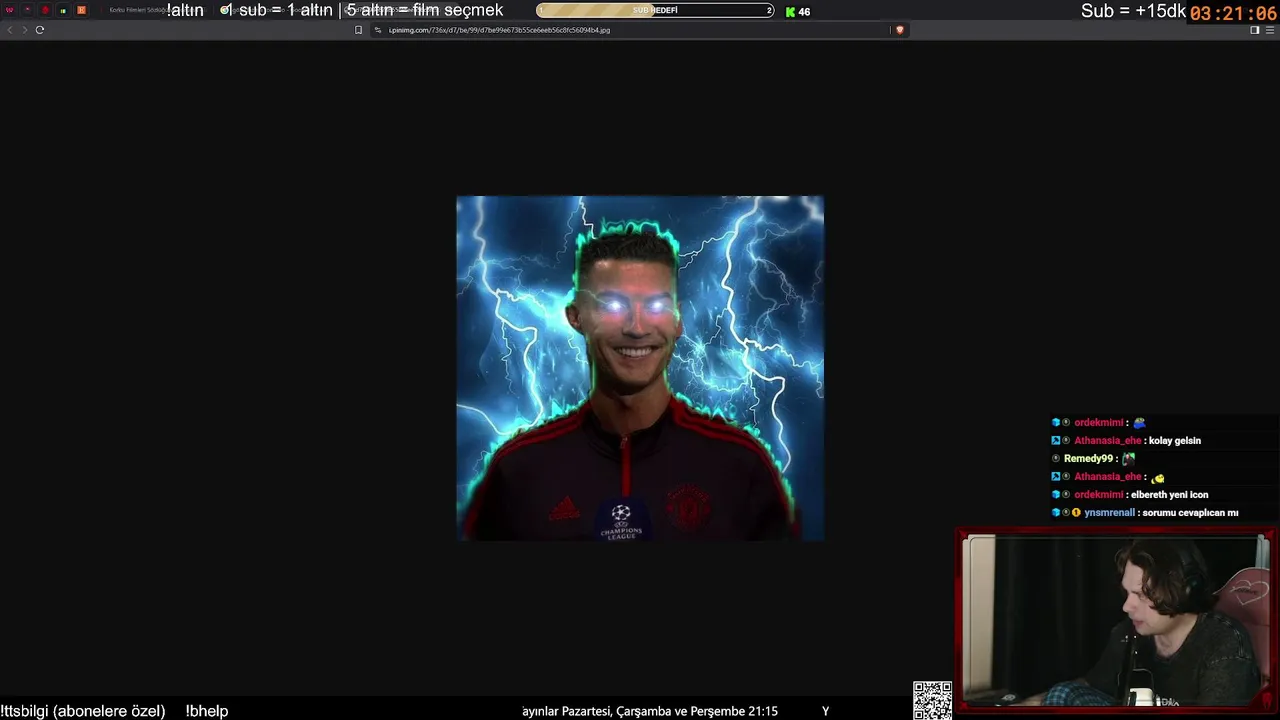Screen dimensions: 1280x720
Task: Click the '!help' command text
Action: pyautogui.click(x=207, y=711)
